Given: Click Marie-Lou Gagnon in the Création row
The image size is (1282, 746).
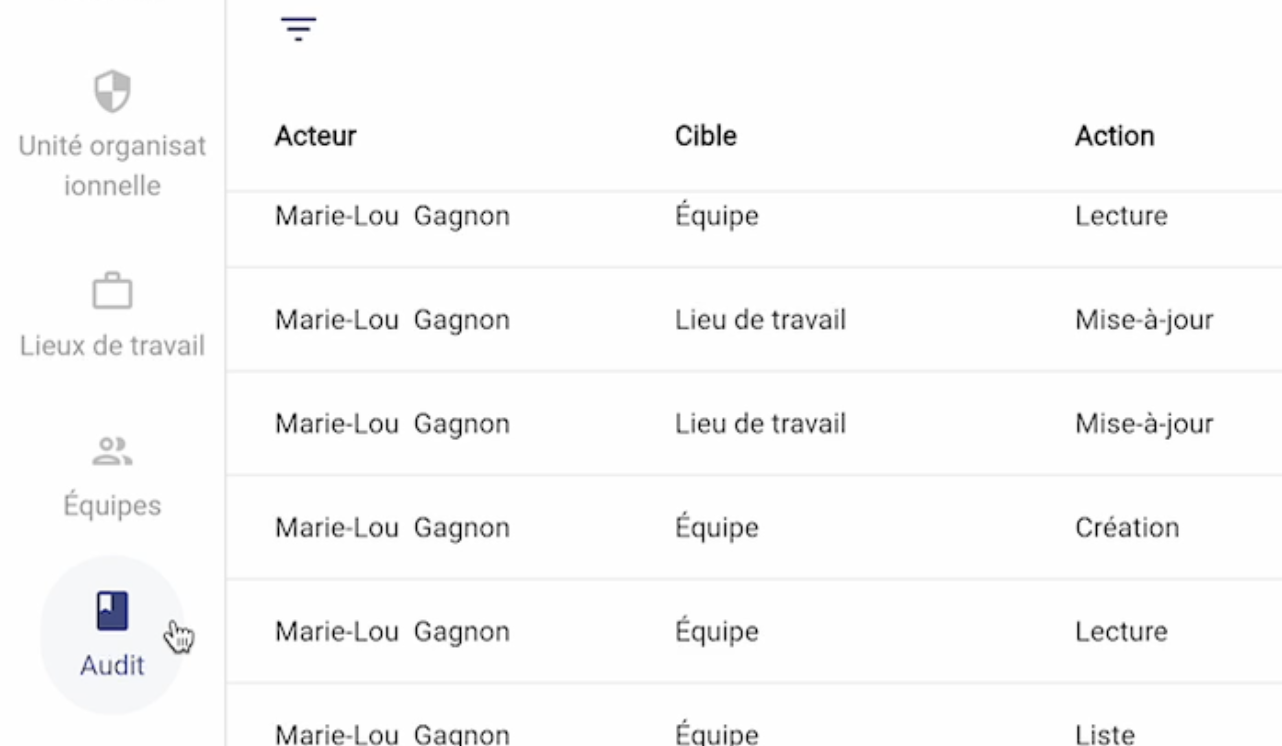Looking at the screenshot, I should tap(393, 528).
